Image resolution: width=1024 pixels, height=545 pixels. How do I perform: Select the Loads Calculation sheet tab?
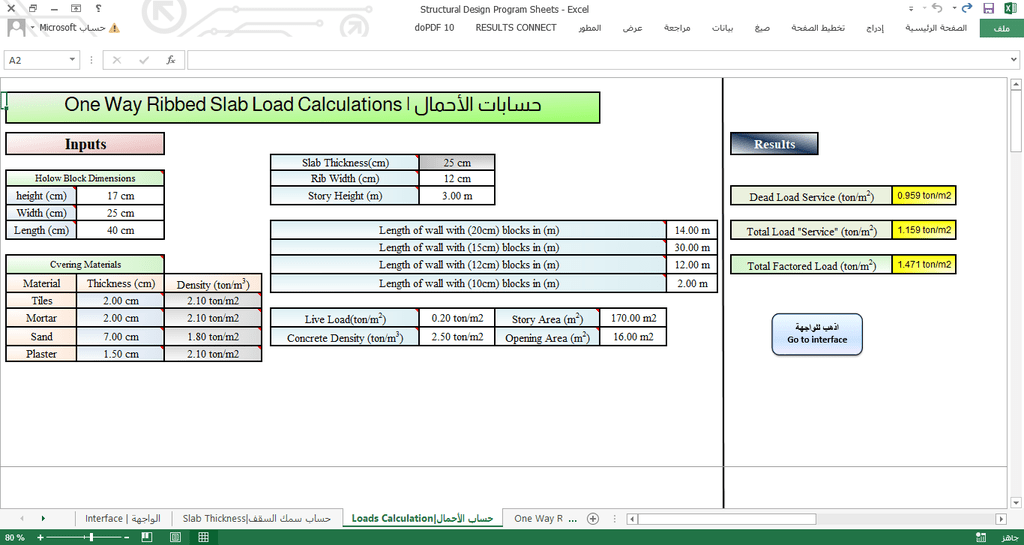point(422,518)
